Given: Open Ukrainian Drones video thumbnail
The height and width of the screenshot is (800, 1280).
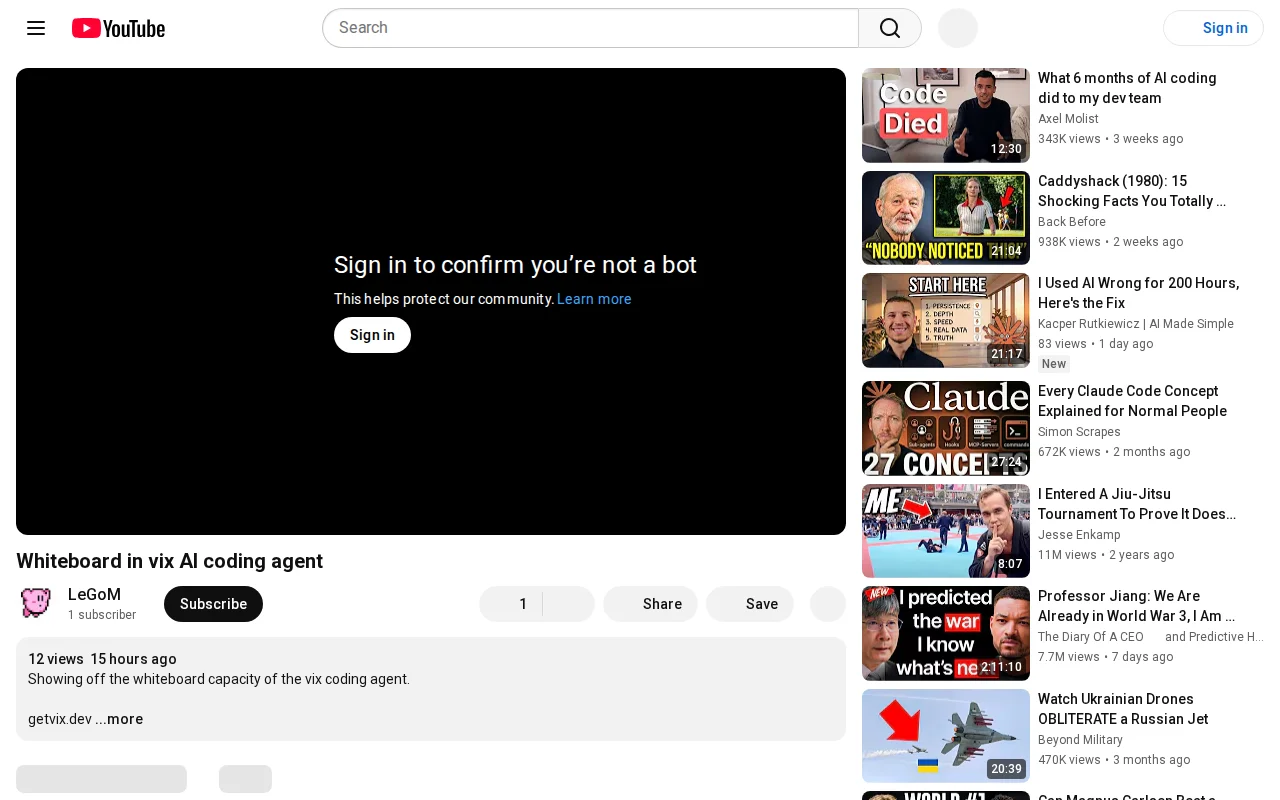Looking at the screenshot, I should point(946,736).
